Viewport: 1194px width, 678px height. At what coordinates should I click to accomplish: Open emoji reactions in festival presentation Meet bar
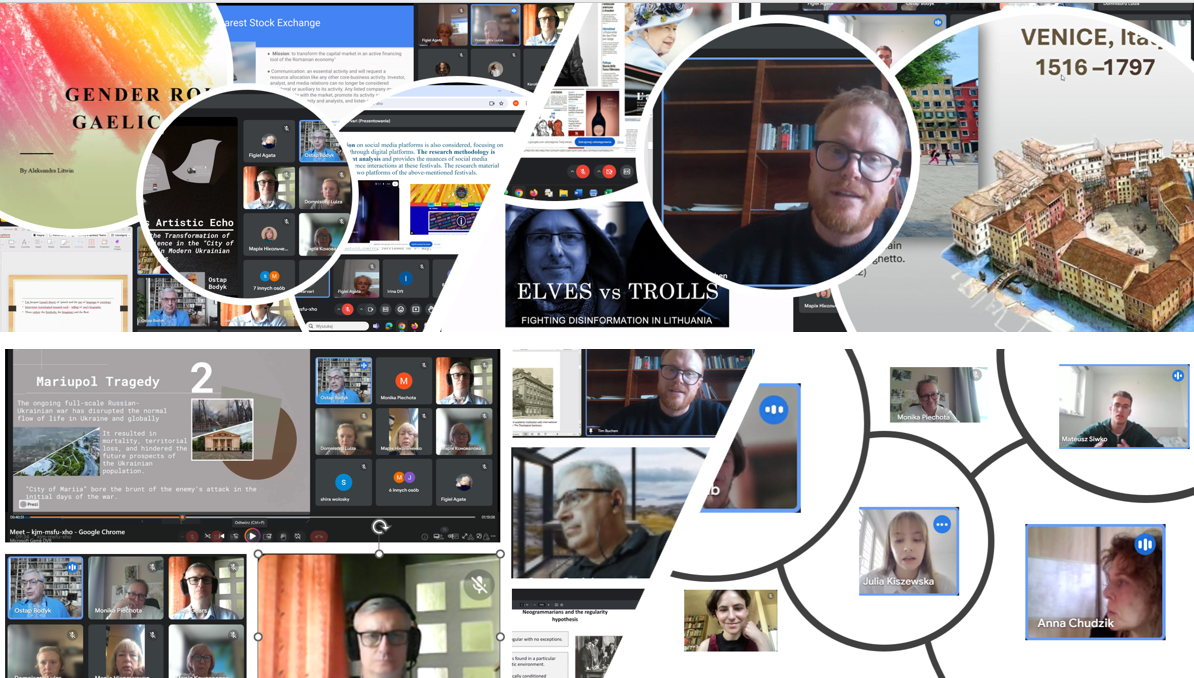pyautogui.click(x=401, y=309)
